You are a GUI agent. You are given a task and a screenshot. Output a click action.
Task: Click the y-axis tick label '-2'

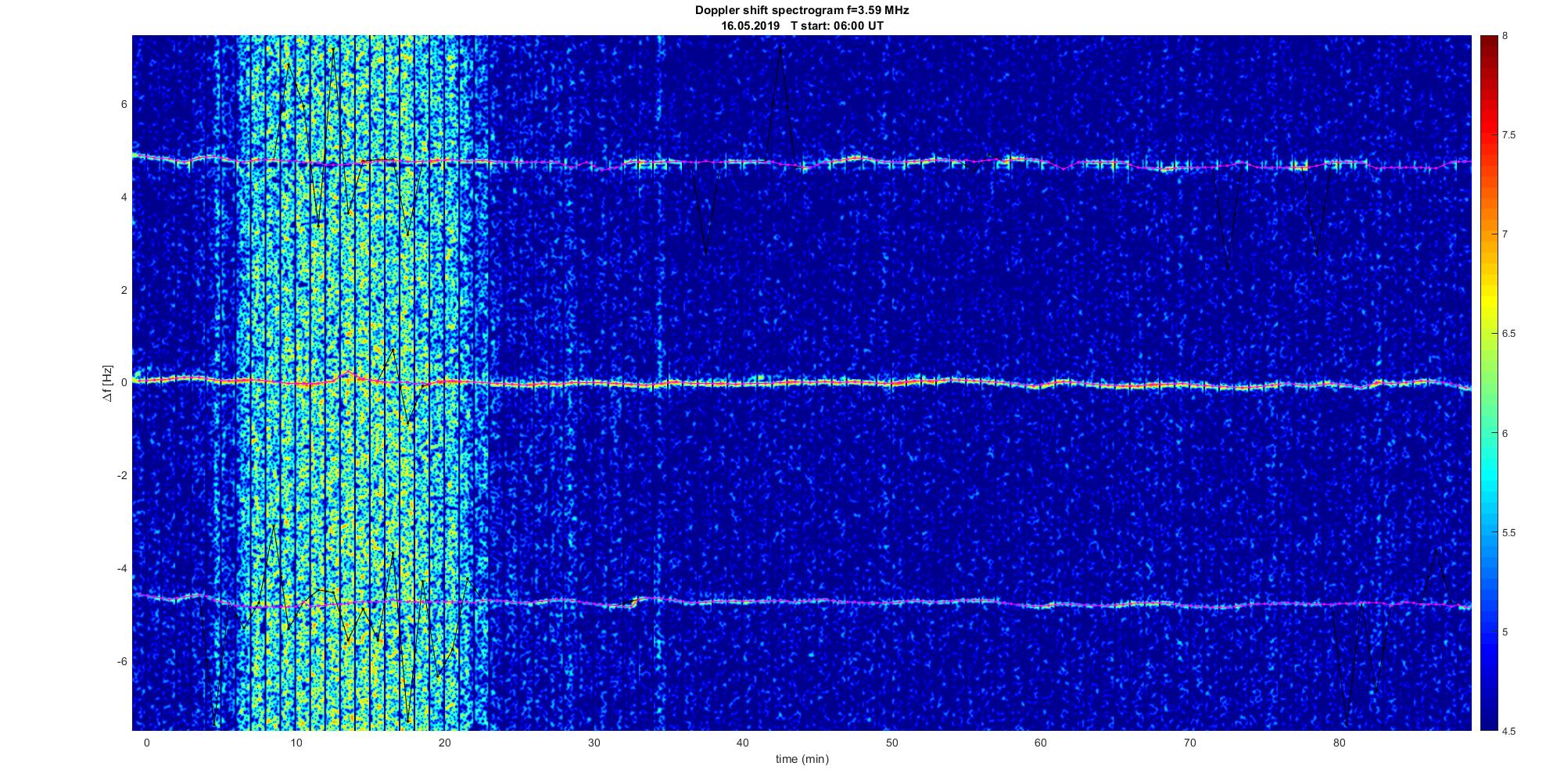122,476
